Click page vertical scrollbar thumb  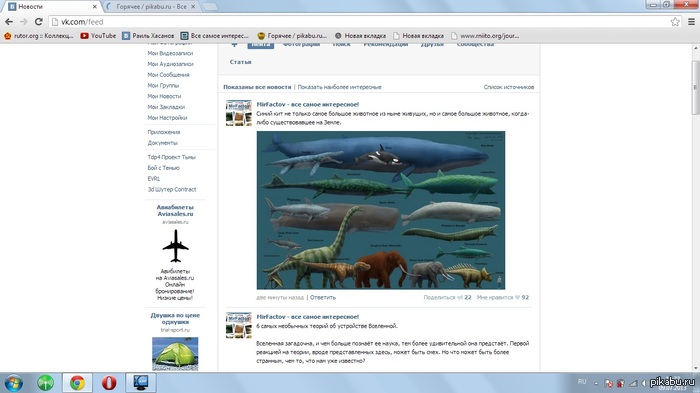[x=696, y=87]
